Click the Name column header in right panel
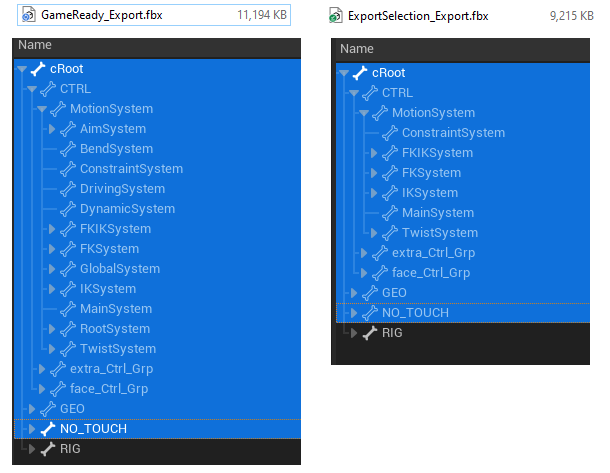 coord(357,49)
